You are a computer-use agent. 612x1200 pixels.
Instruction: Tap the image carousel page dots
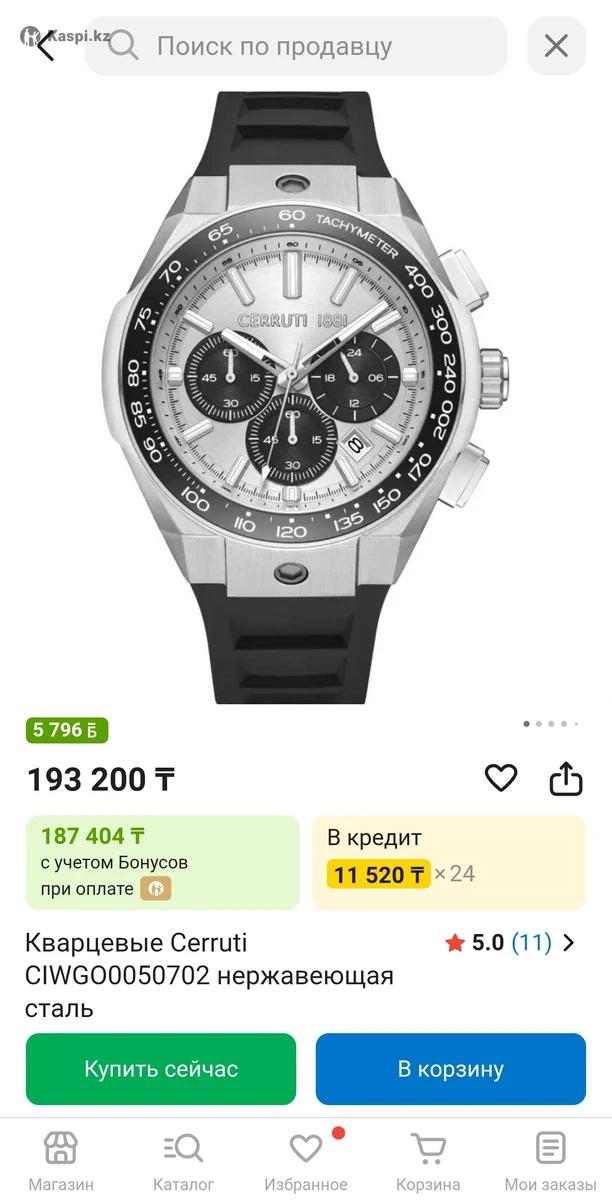550,723
